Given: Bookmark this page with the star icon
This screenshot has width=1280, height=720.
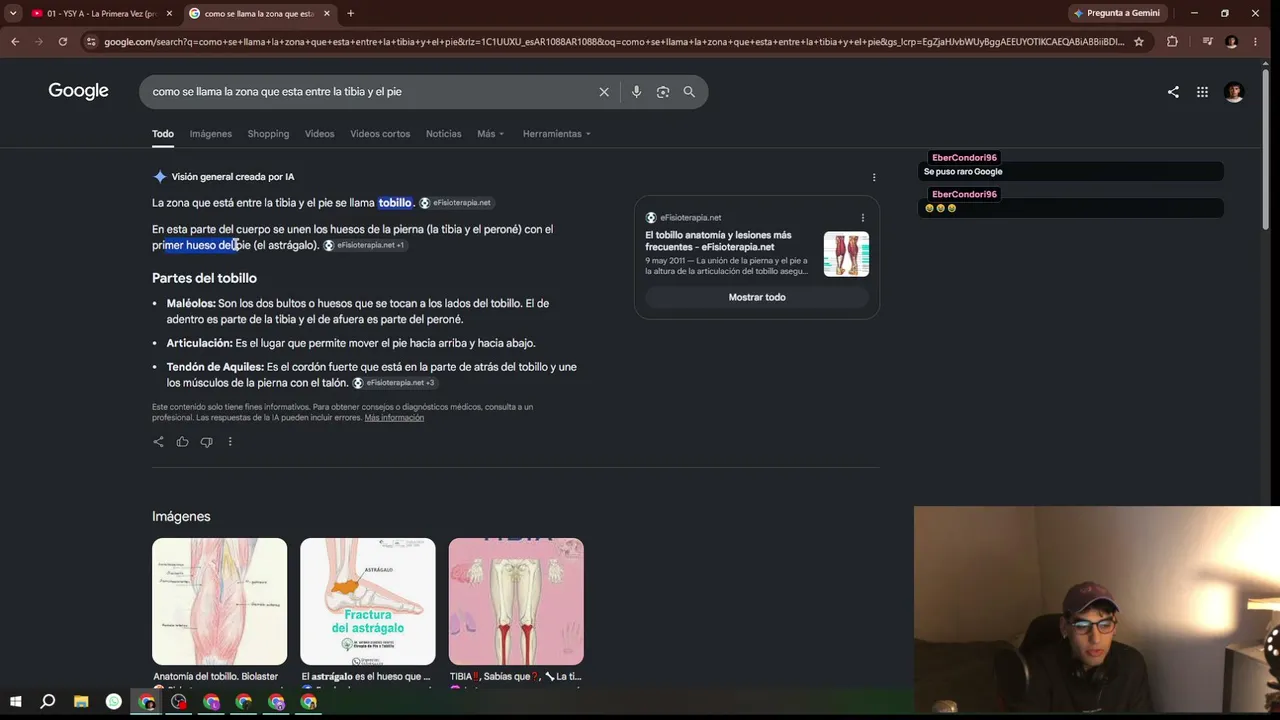Looking at the screenshot, I should 1138,42.
